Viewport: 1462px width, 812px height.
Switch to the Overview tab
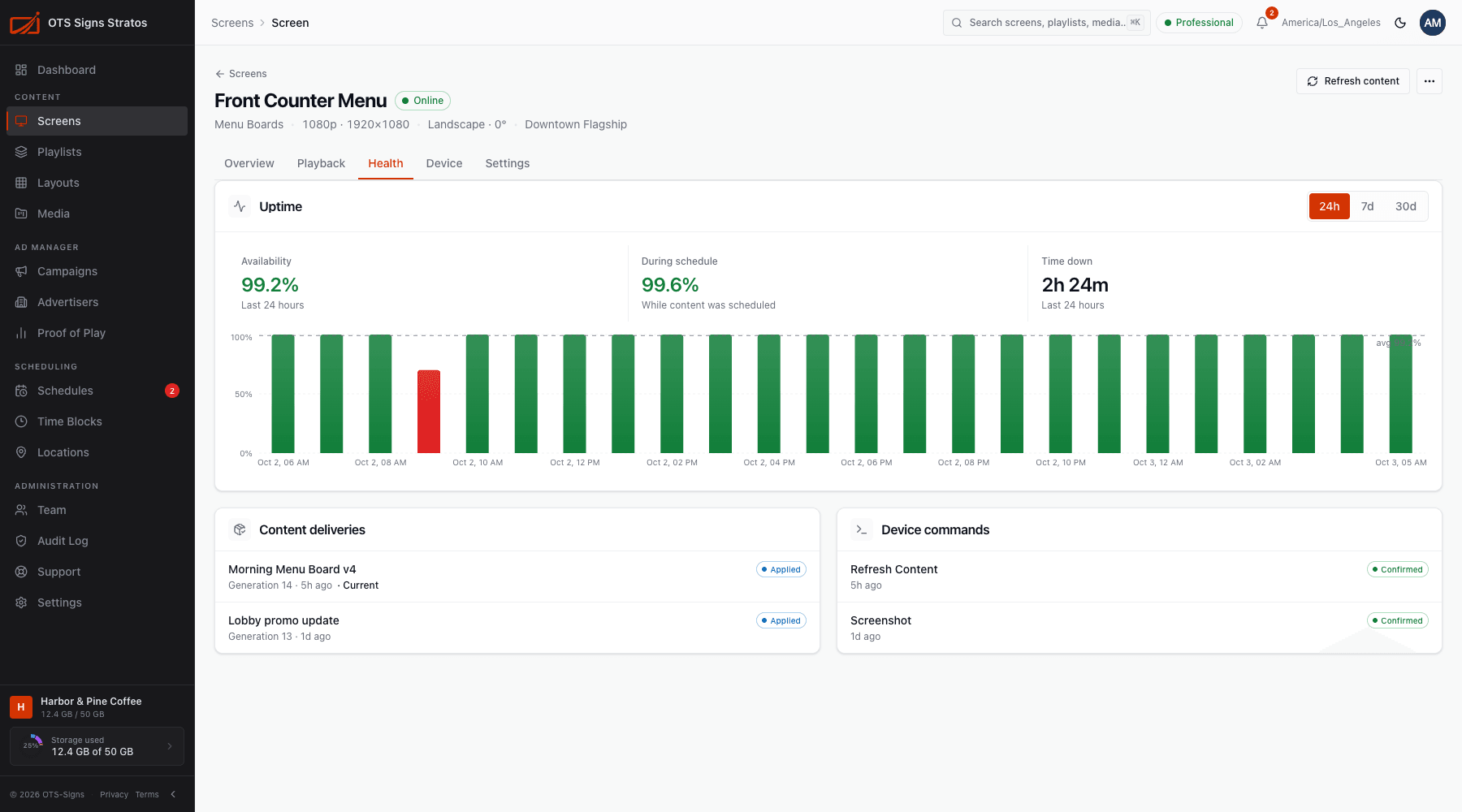(249, 163)
